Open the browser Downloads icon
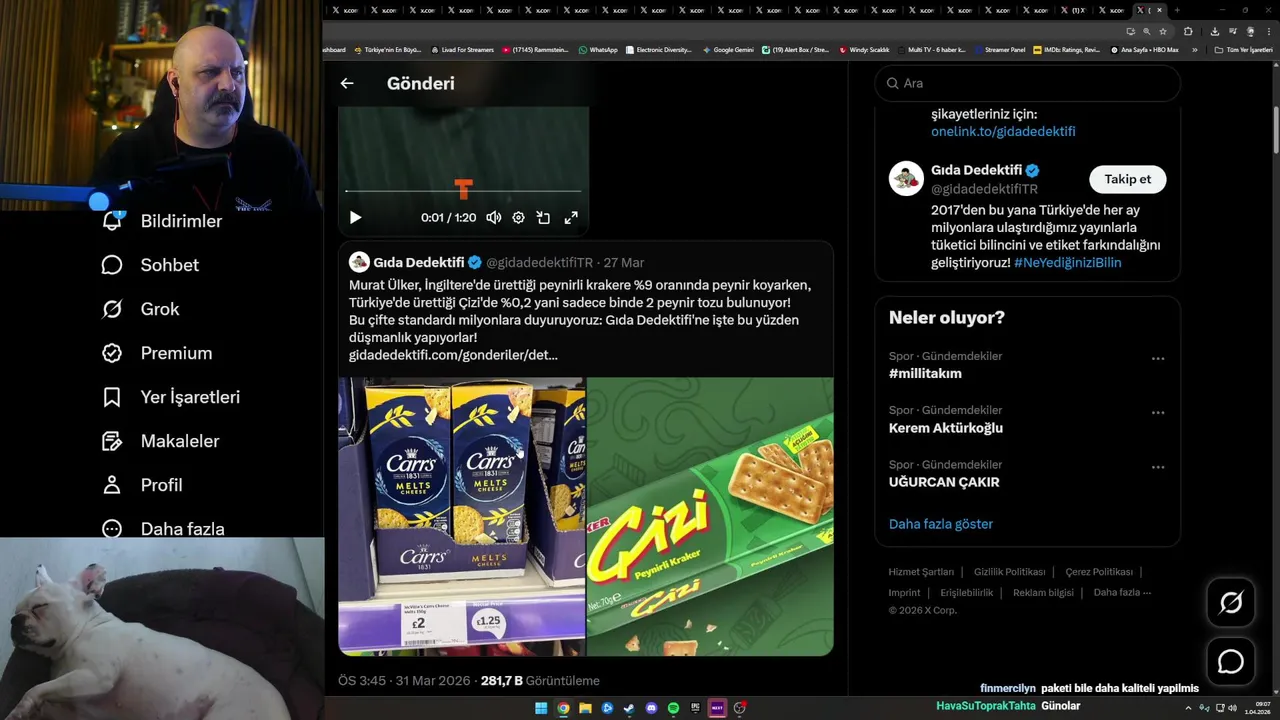The width and height of the screenshot is (1280, 720). tap(1215, 31)
